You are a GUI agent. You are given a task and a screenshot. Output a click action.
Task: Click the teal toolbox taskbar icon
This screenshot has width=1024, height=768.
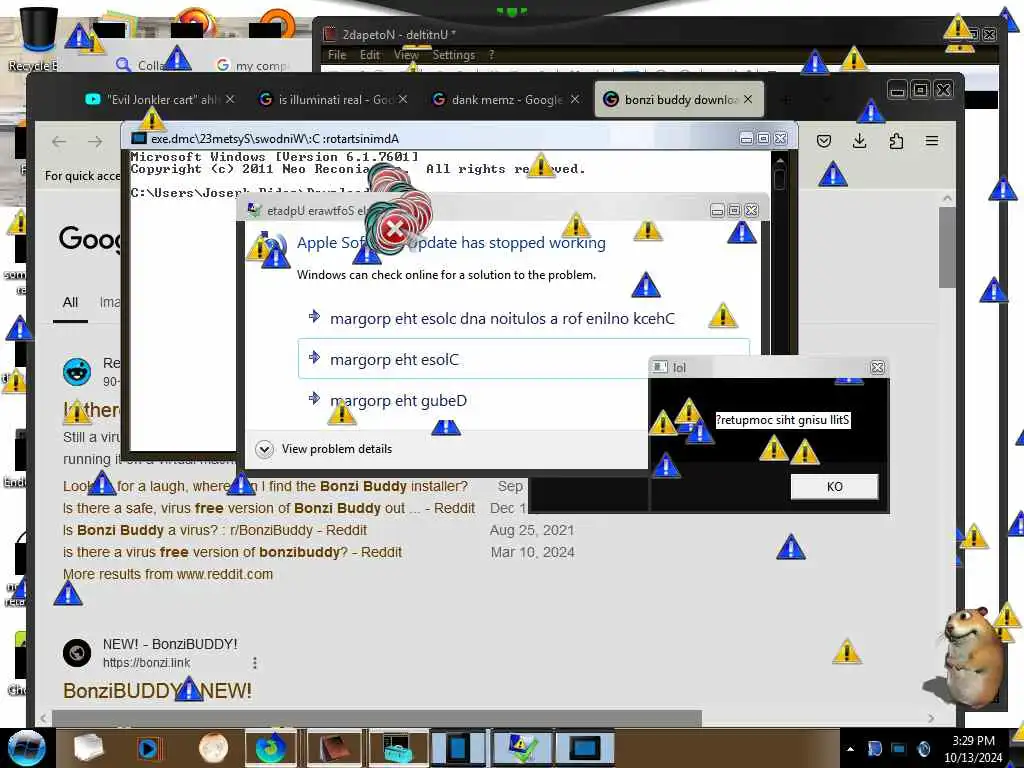point(397,748)
